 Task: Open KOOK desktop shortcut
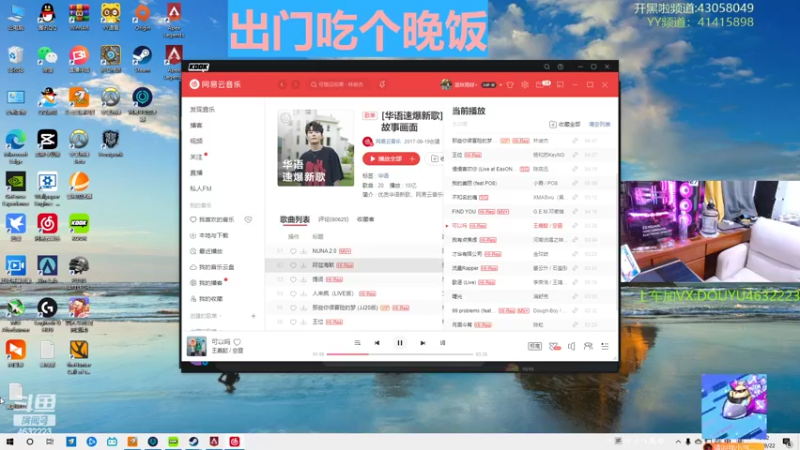pos(79,228)
